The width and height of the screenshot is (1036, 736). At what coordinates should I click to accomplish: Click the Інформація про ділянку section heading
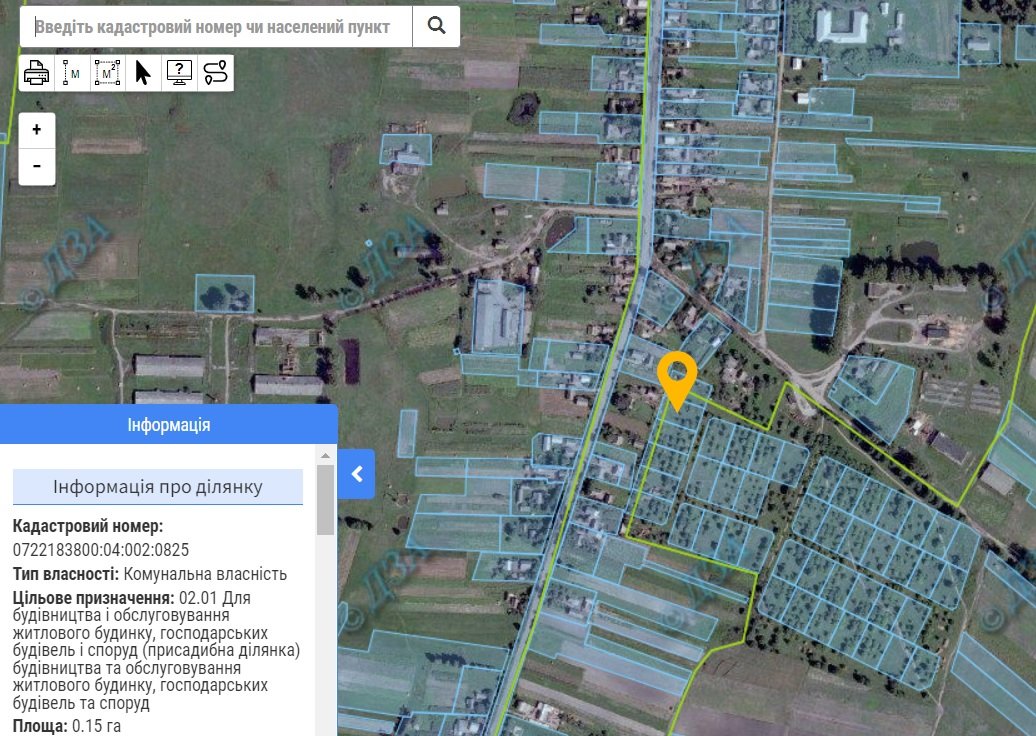click(158, 487)
